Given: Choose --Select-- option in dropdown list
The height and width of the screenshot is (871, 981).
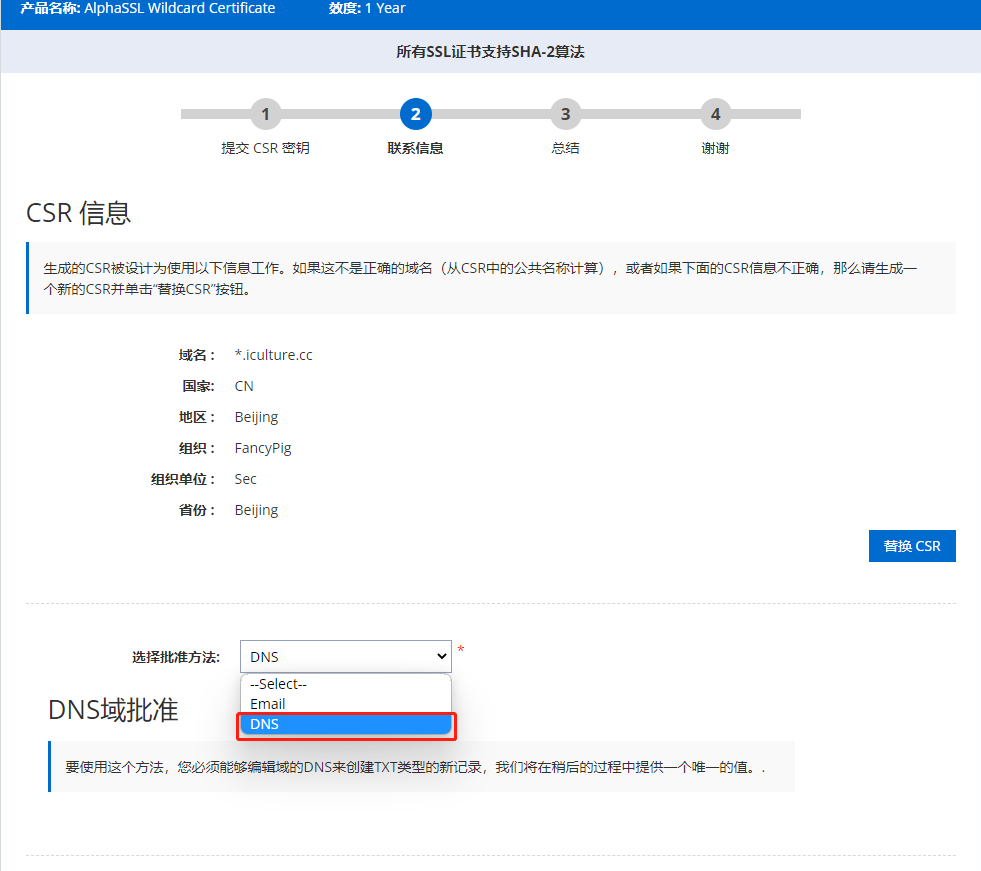Looking at the screenshot, I should click(x=345, y=684).
